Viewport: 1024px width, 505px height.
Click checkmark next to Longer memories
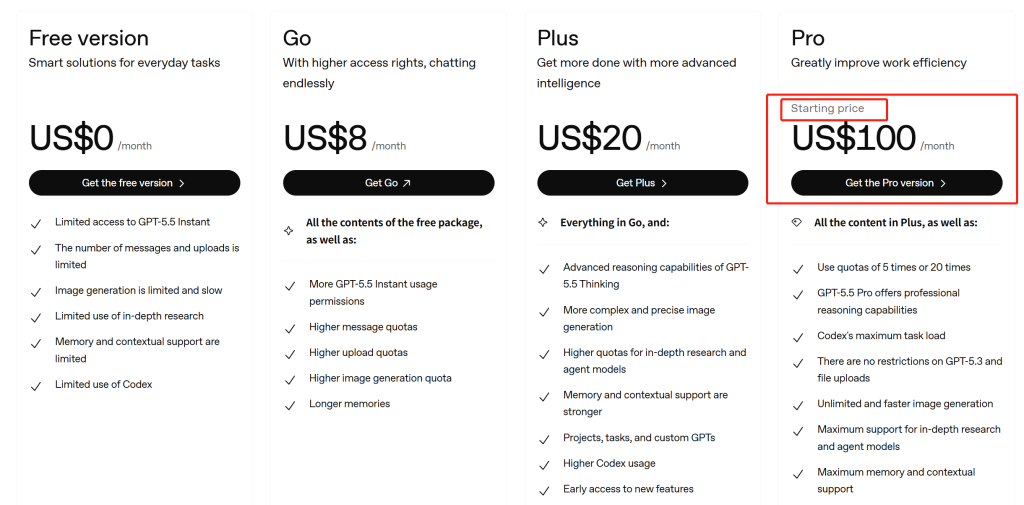coord(291,405)
